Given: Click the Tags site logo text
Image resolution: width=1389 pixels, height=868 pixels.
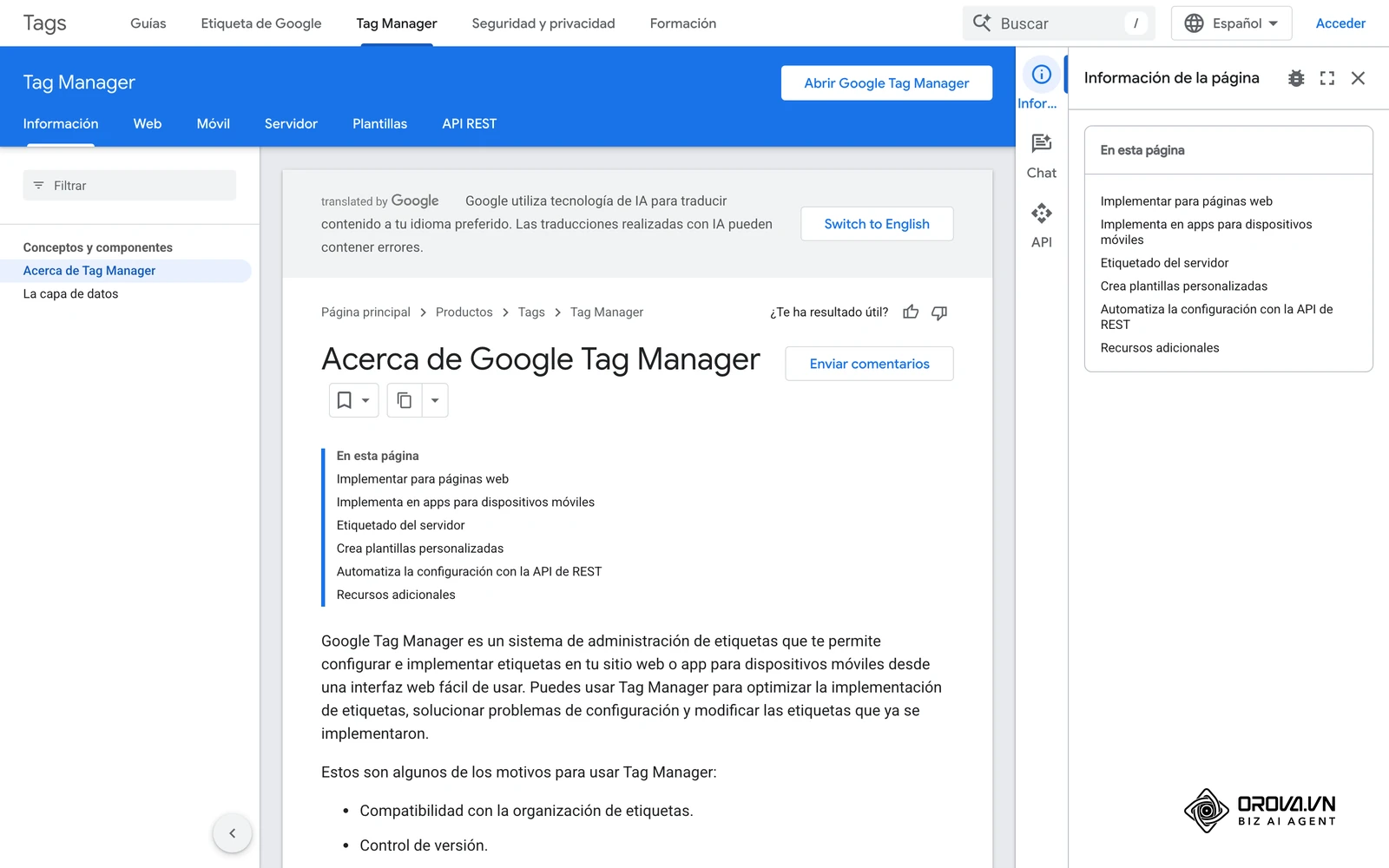Looking at the screenshot, I should (45, 23).
